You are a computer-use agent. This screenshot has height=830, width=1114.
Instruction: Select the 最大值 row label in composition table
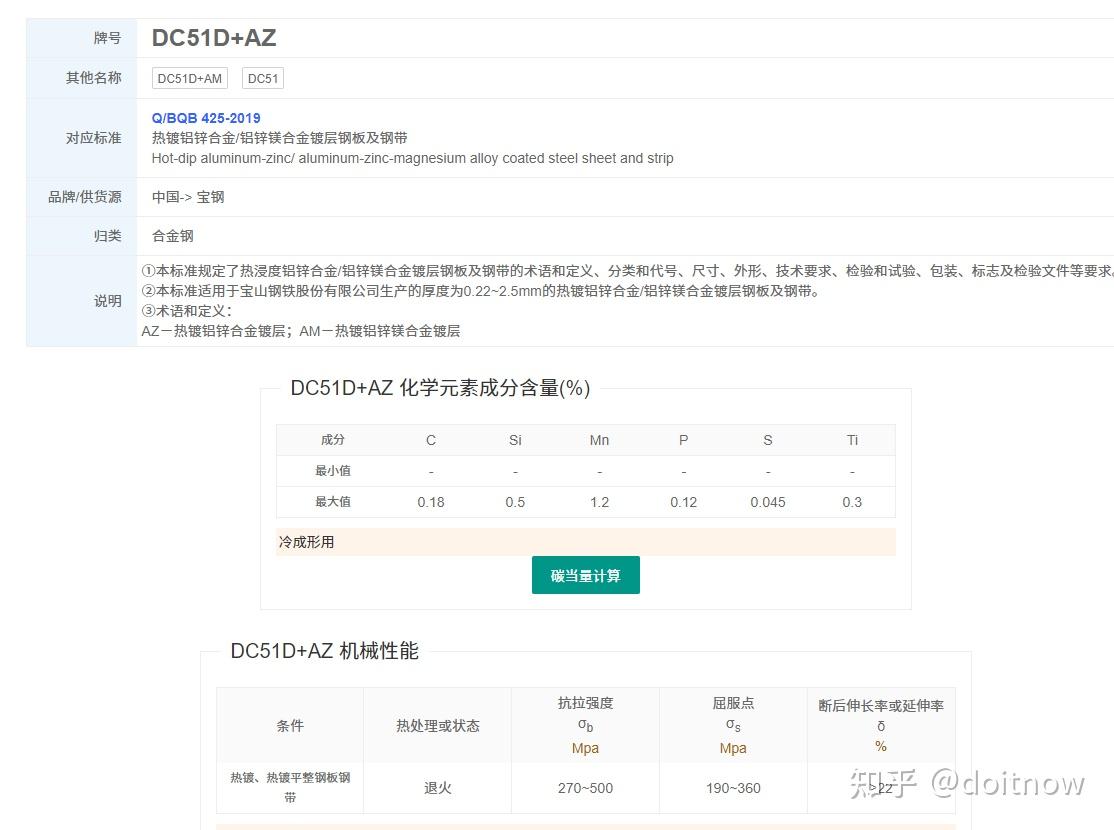click(x=333, y=501)
